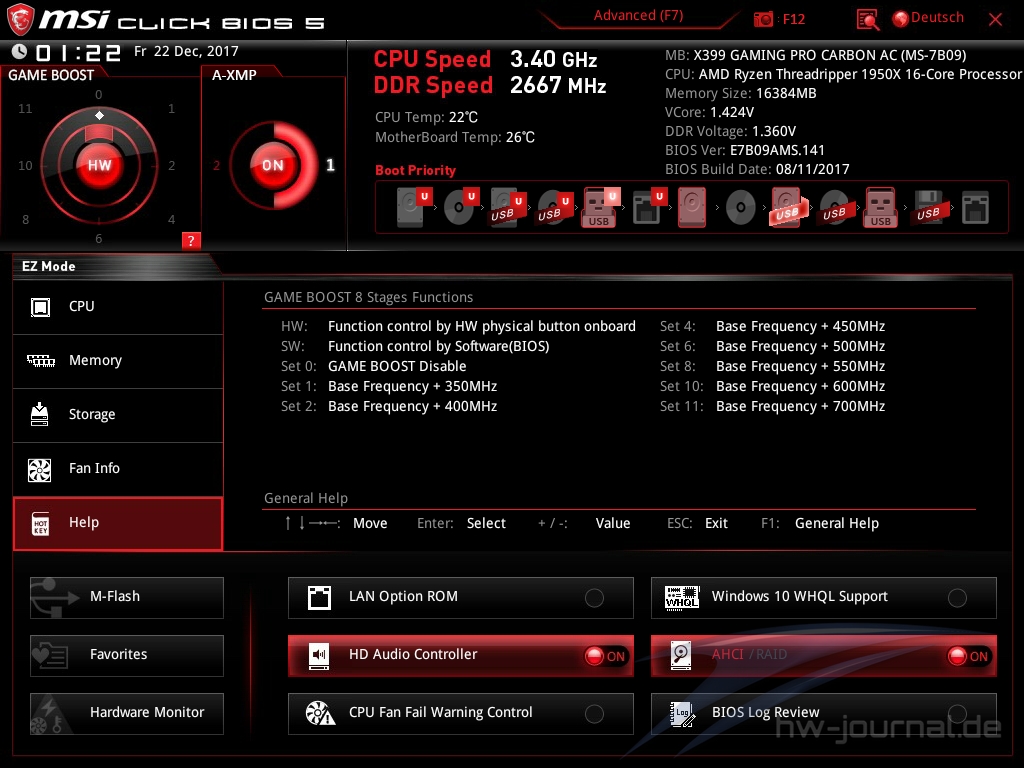Screen dimensions: 1024x768
Task: Set Game Boost dial to stage 11
Action: pyautogui.click(x=25, y=108)
